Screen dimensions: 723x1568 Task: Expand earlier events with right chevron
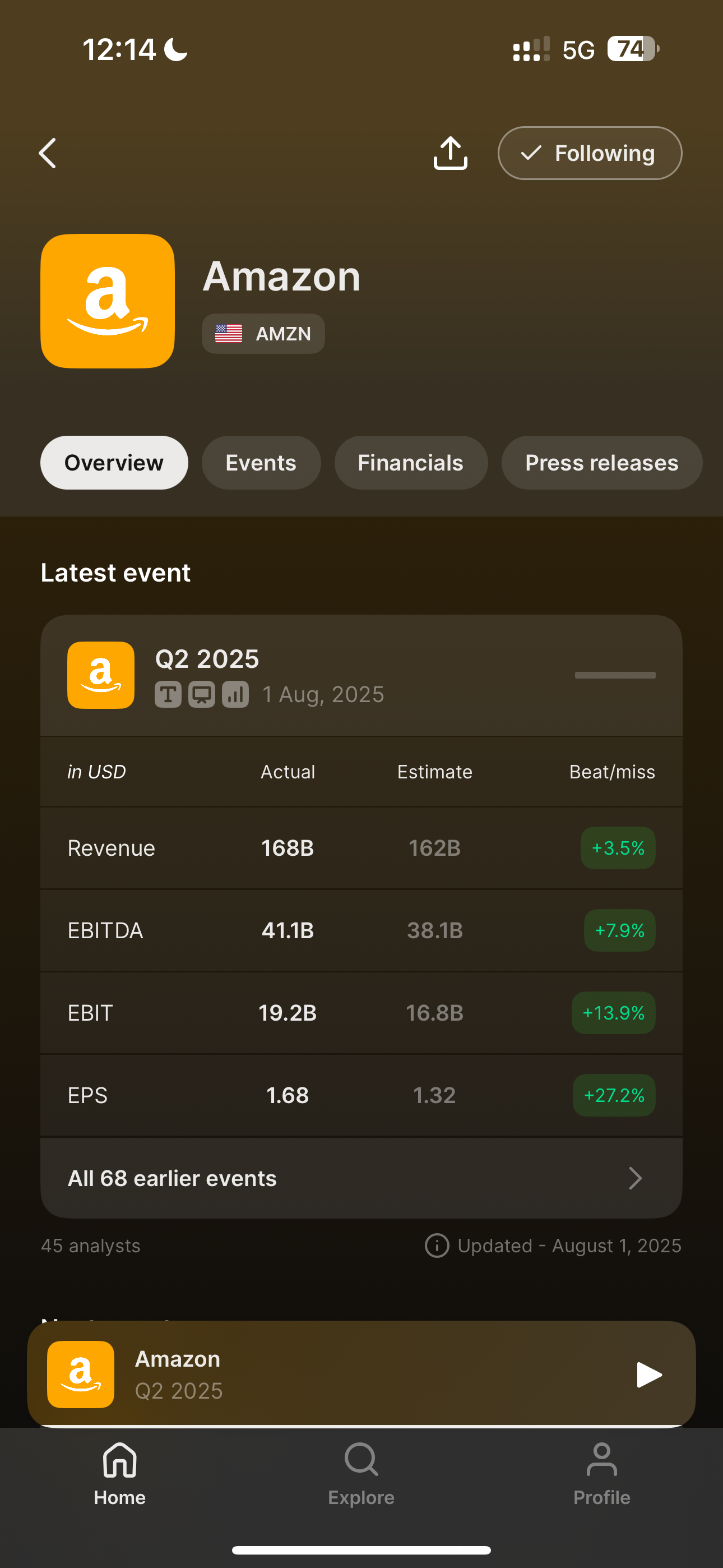tap(636, 1178)
